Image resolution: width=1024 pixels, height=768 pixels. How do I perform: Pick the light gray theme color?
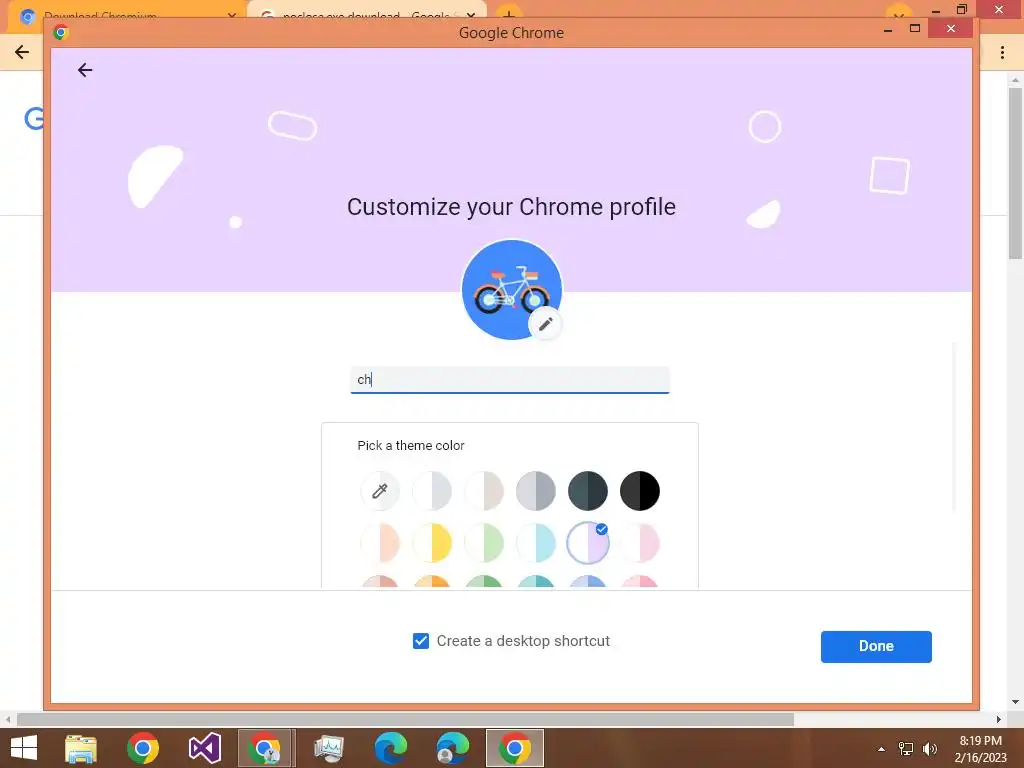point(432,490)
